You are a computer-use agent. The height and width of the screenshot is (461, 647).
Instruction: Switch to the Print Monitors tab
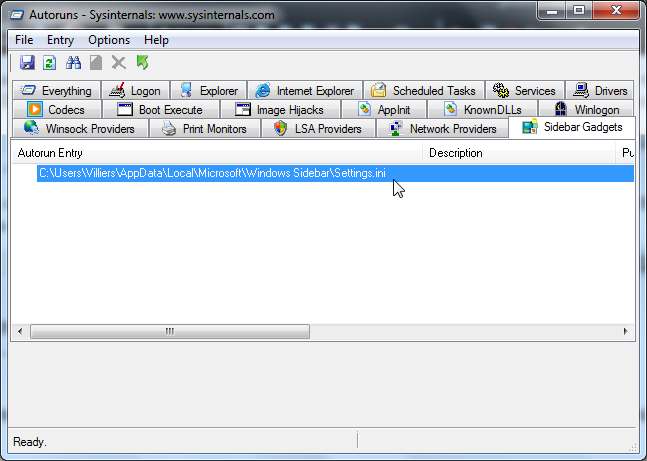tap(205, 129)
